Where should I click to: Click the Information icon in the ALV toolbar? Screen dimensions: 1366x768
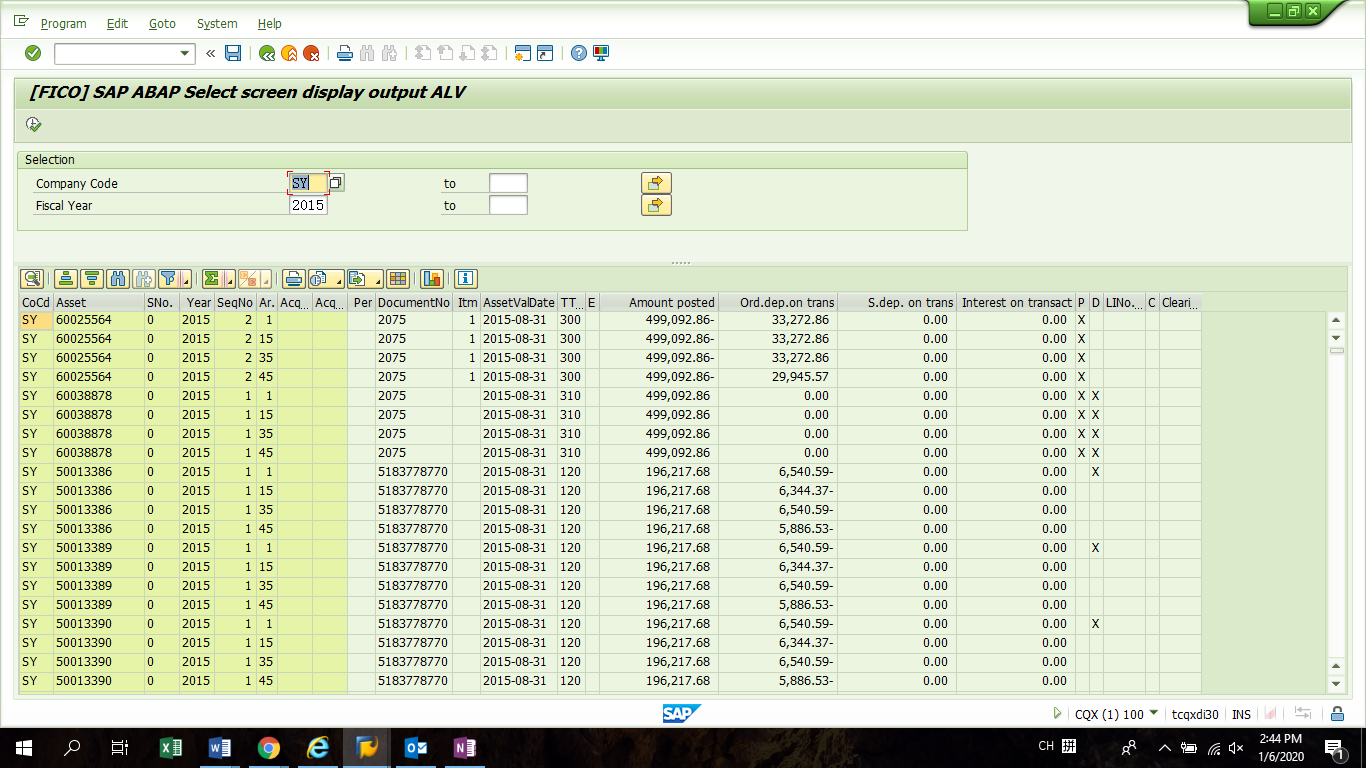pos(464,279)
